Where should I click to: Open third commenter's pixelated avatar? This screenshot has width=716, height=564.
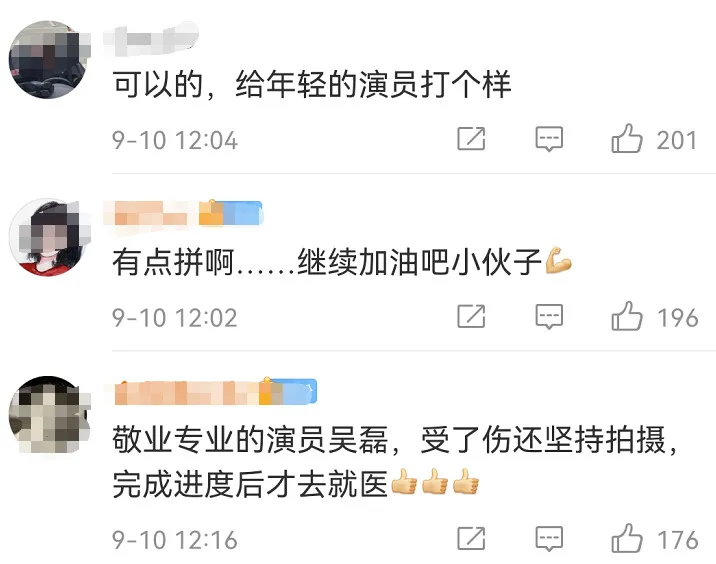(49, 415)
